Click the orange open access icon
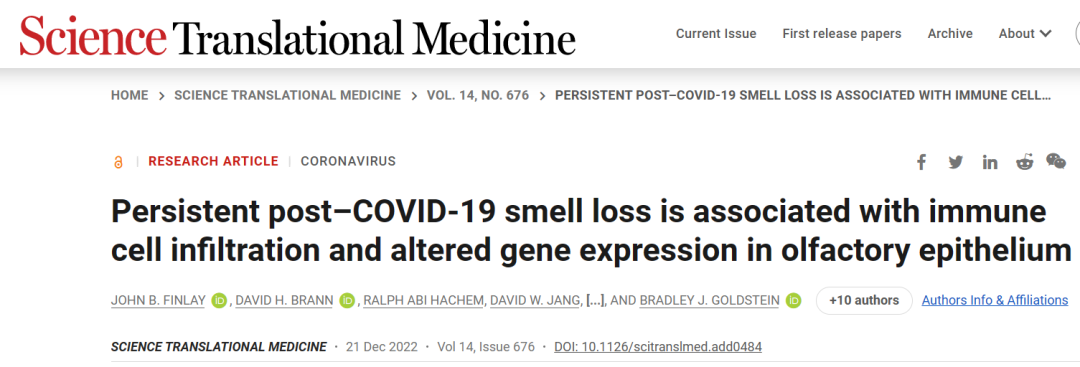The width and height of the screenshot is (1080, 367). pyautogui.click(x=118, y=162)
